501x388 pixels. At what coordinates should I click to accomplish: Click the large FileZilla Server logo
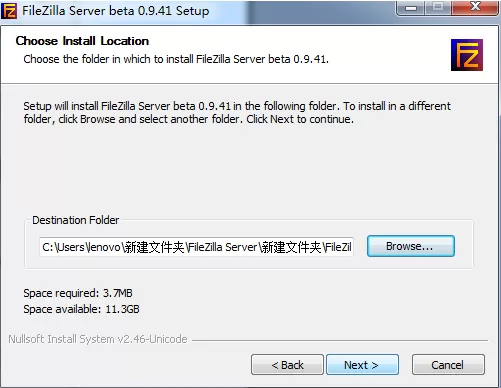(467, 55)
